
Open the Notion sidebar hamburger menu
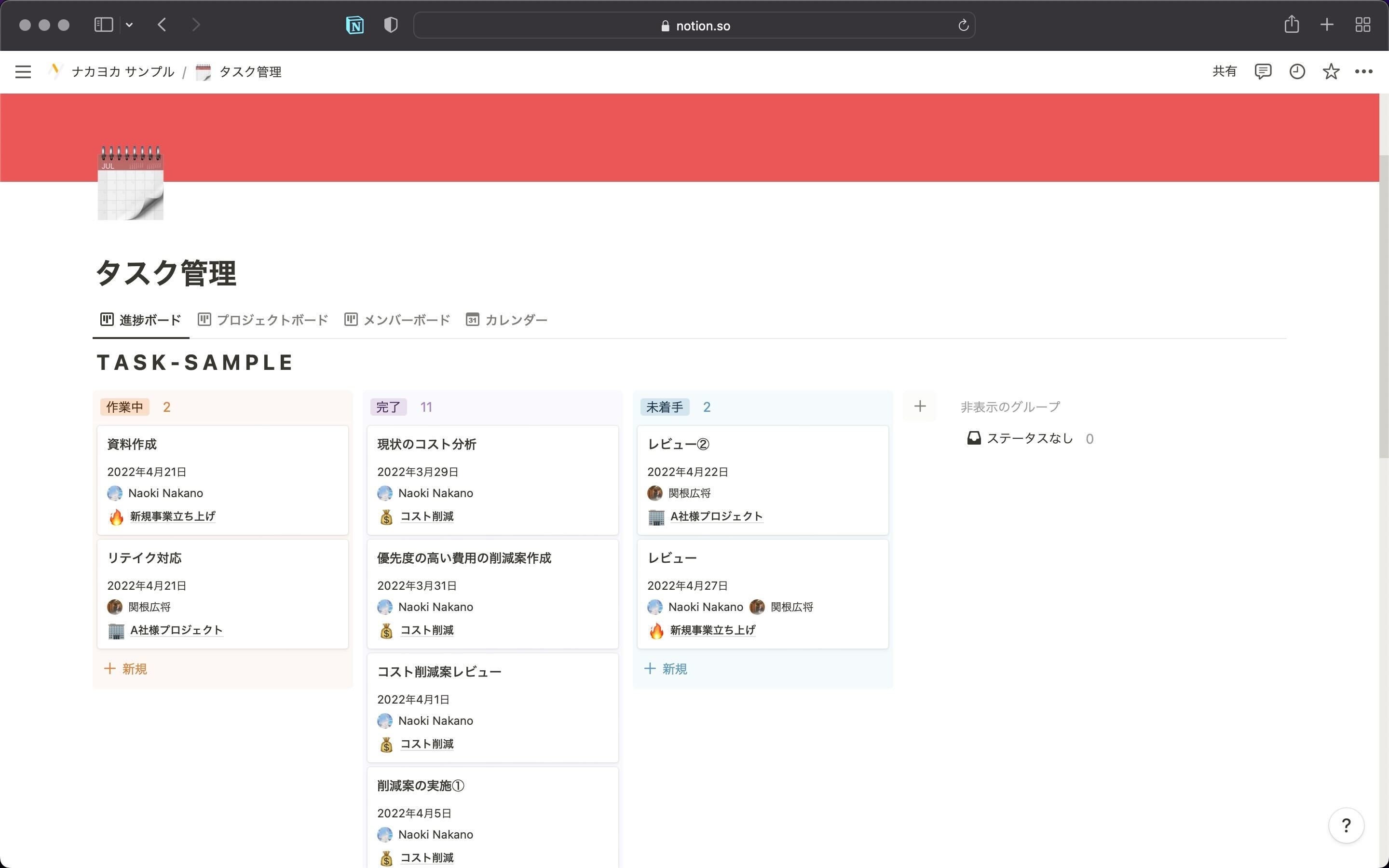[23, 72]
